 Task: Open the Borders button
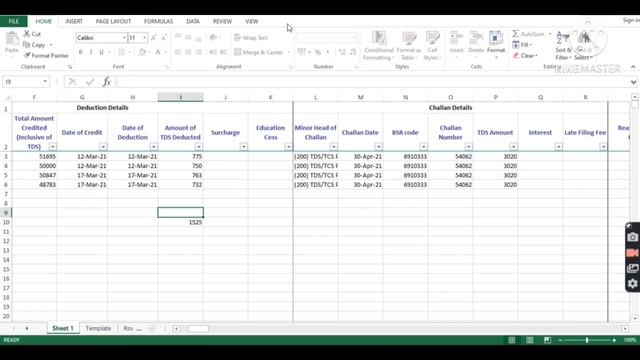122,52
